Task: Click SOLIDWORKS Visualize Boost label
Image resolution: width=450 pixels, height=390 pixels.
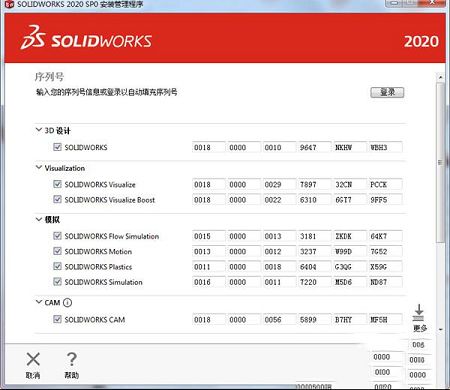Action: click(x=110, y=200)
